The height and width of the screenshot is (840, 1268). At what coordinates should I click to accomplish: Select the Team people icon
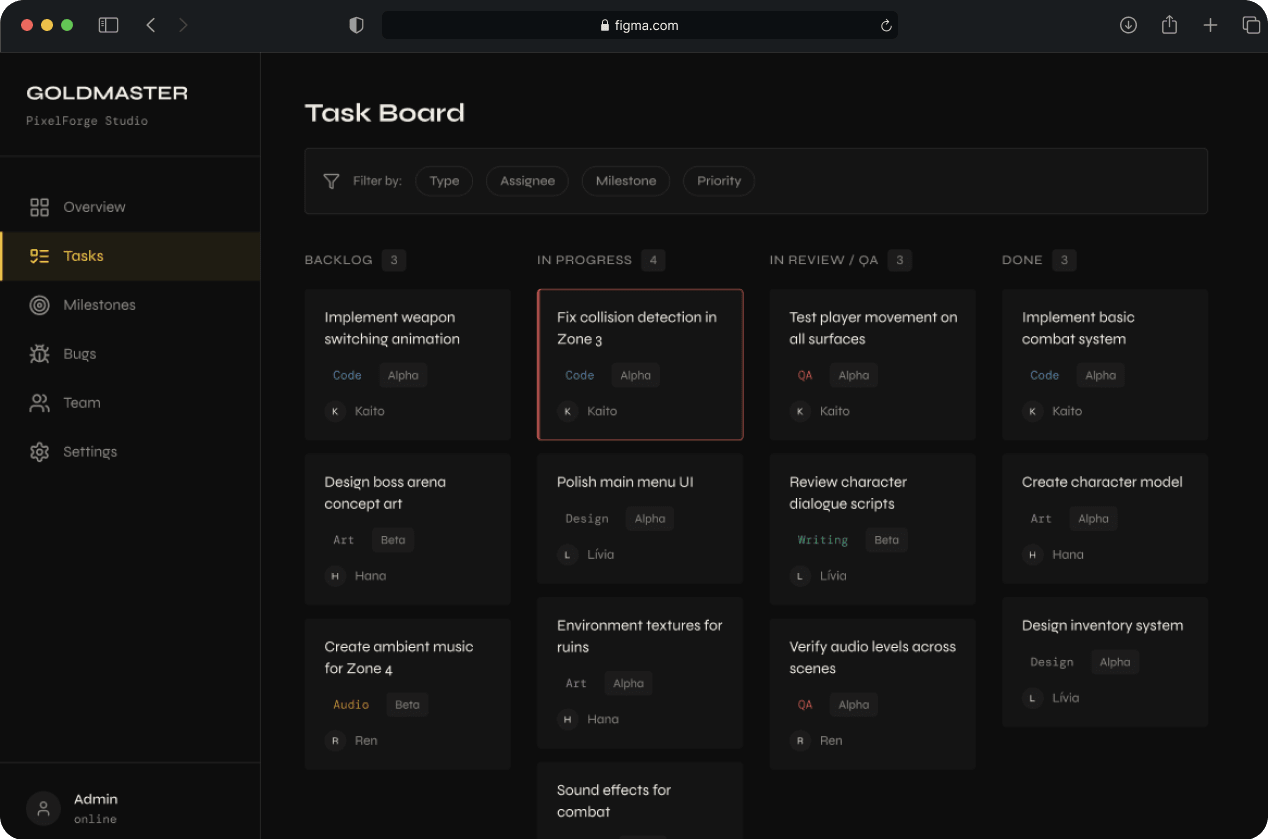(39, 402)
